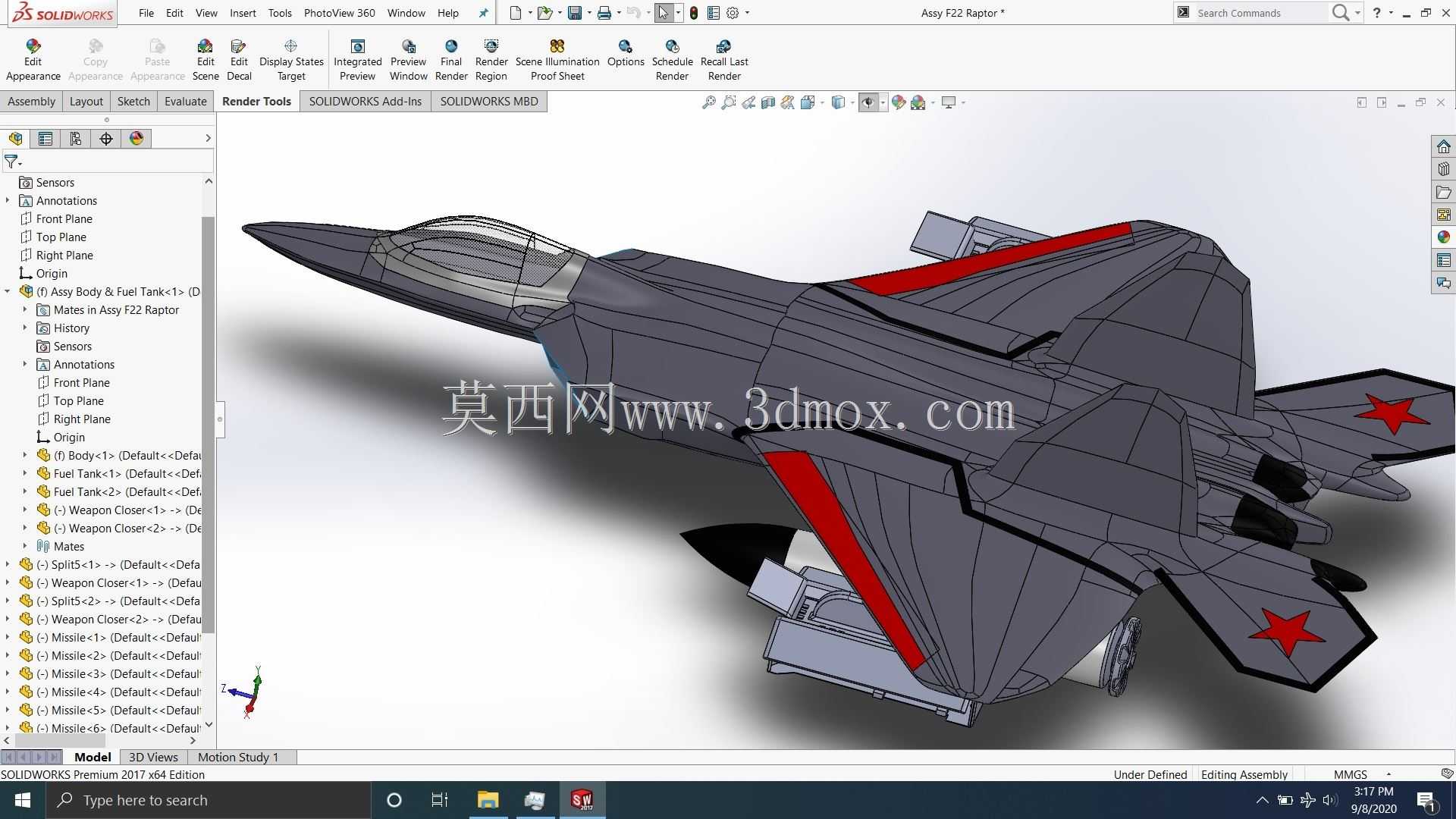Open the PhotoView 360 menu
Image resolution: width=1456 pixels, height=819 pixels.
point(339,13)
